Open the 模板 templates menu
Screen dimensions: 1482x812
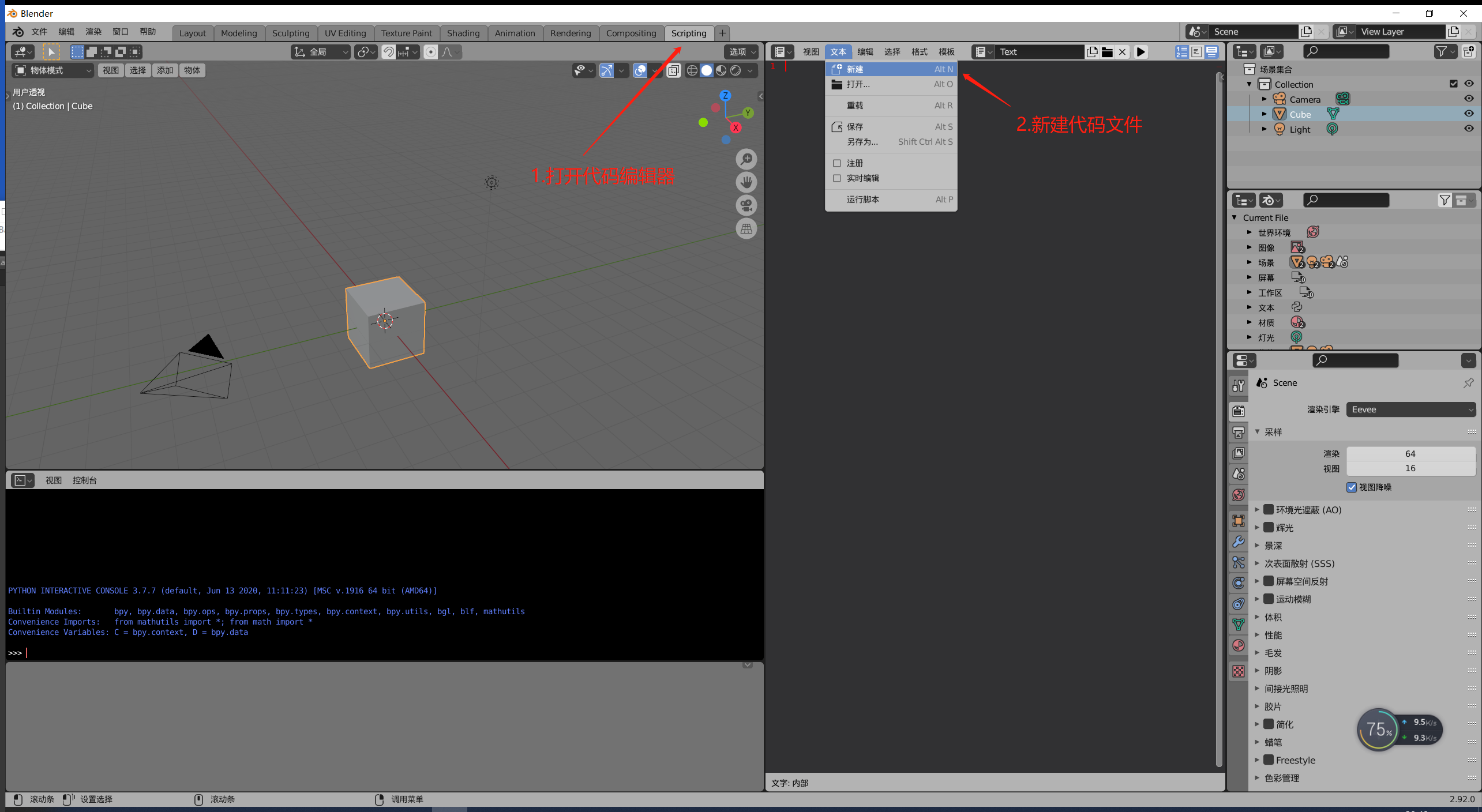[x=947, y=52]
